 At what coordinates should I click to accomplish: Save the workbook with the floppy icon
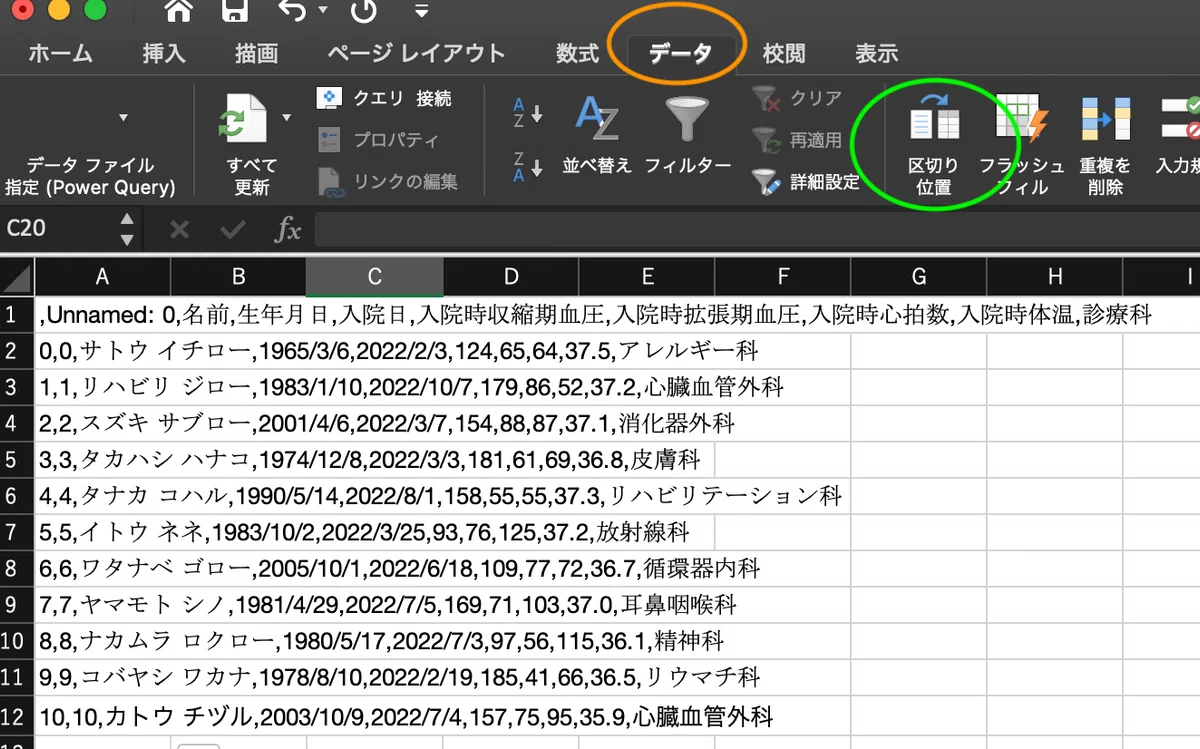pos(234,12)
